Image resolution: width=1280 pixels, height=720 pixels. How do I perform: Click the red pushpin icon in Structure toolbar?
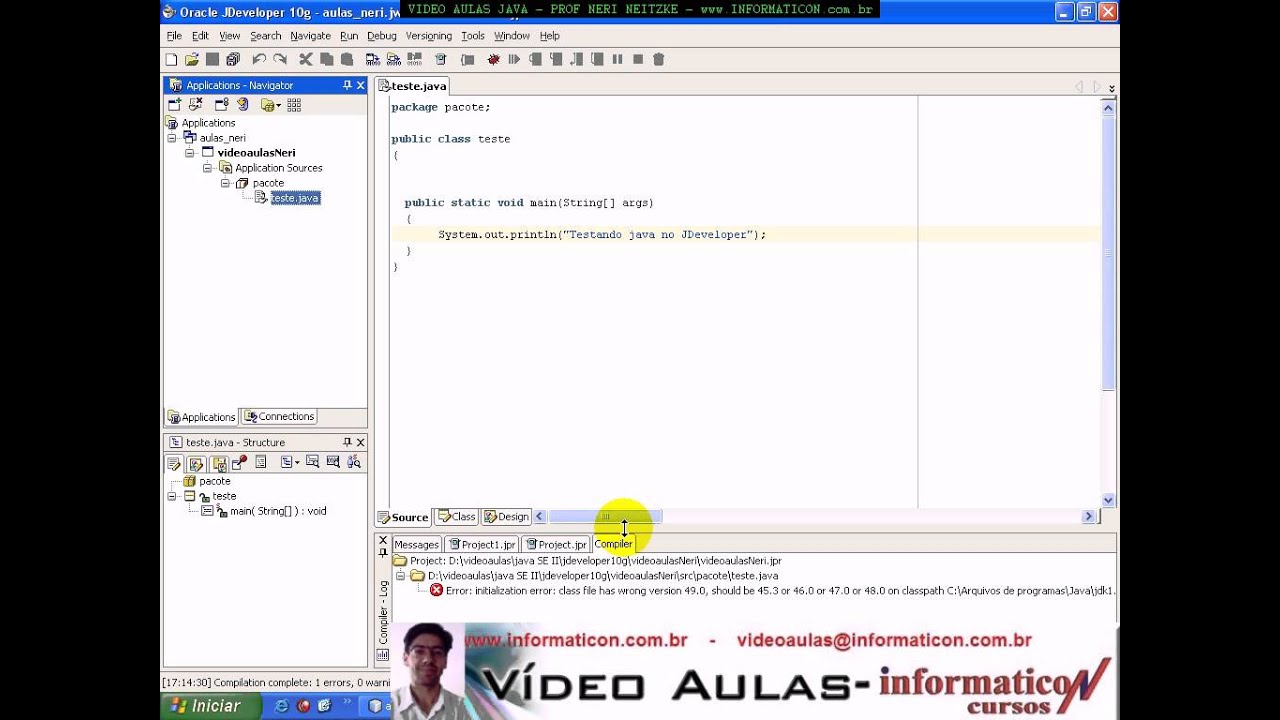(x=239, y=463)
